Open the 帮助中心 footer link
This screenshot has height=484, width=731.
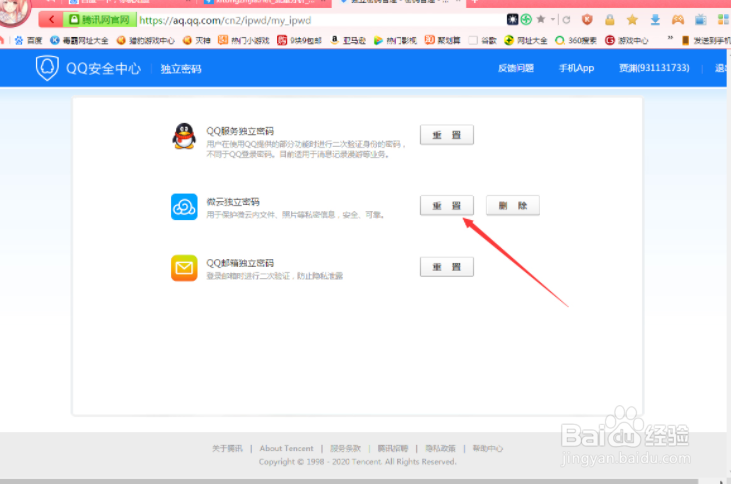click(x=488, y=448)
